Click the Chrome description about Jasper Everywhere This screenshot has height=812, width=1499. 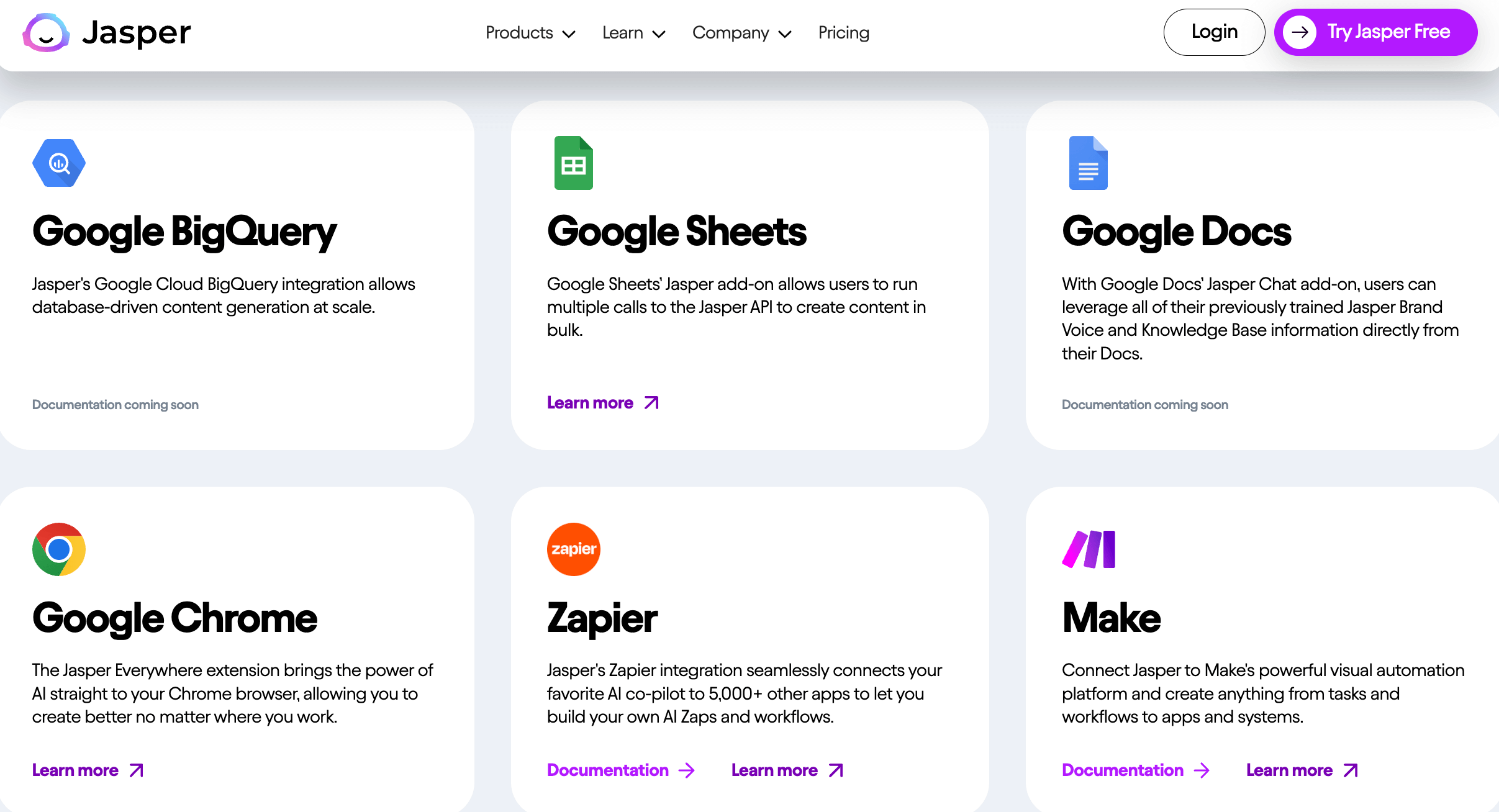click(232, 693)
